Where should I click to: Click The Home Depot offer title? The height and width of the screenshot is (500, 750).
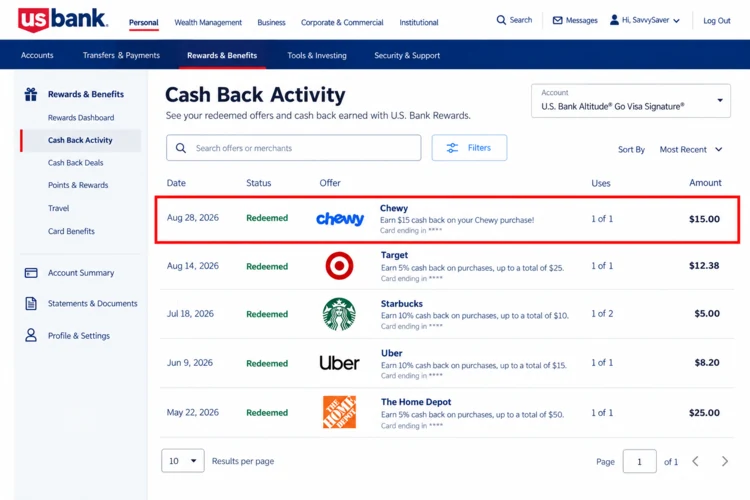point(416,402)
